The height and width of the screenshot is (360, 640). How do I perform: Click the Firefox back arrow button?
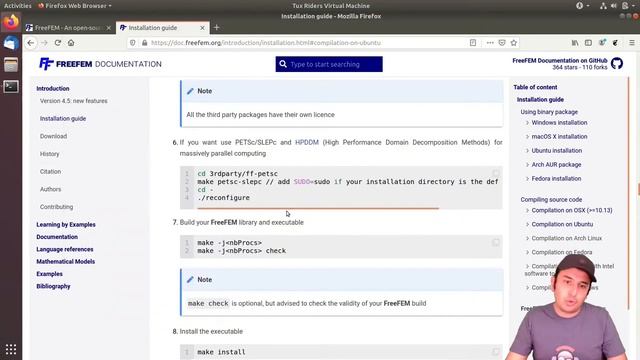coord(31,43)
